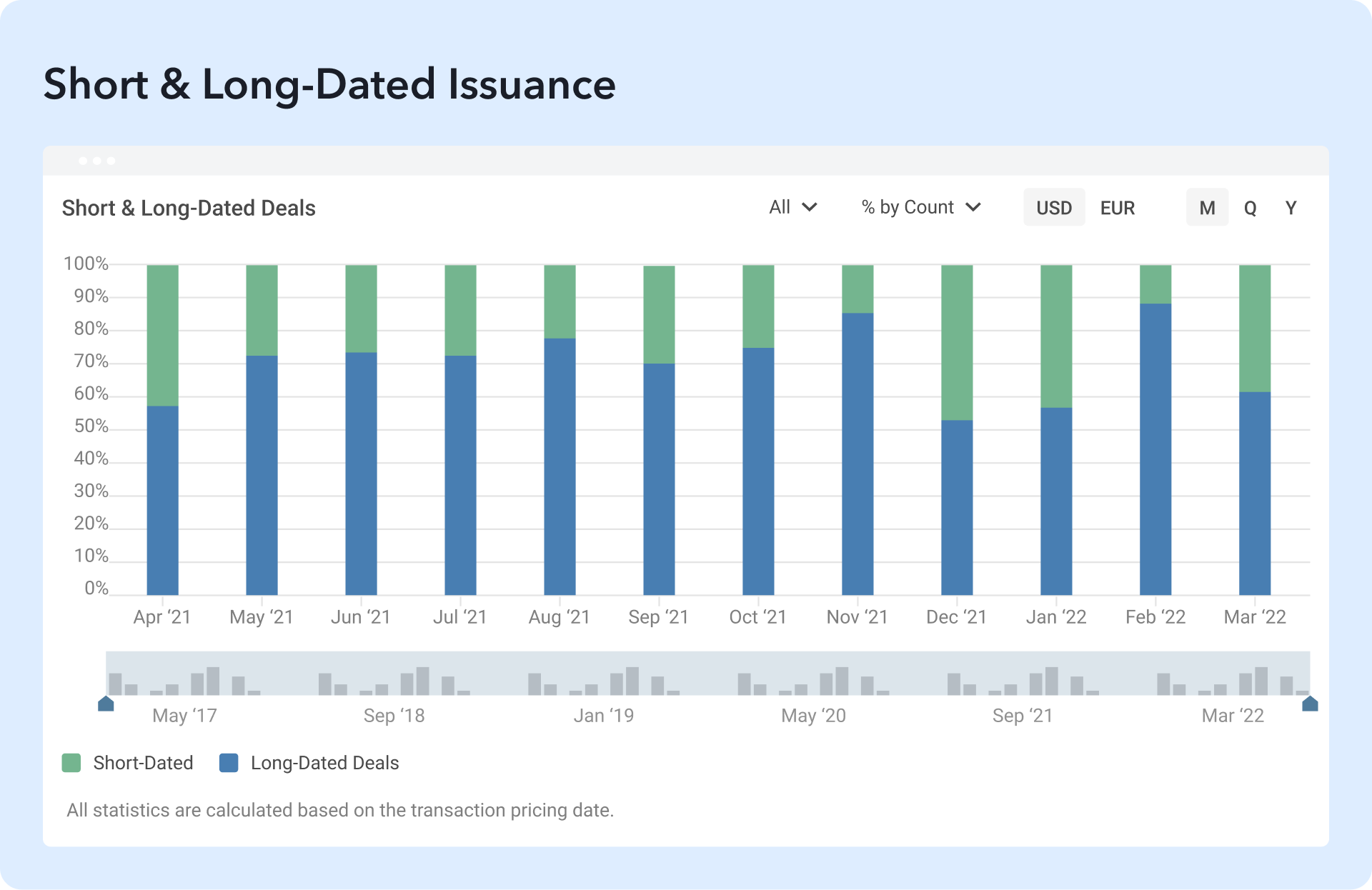The image size is (1372, 890).
Task: Click the Nov '21 long-dated bar
Action: tap(857, 454)
